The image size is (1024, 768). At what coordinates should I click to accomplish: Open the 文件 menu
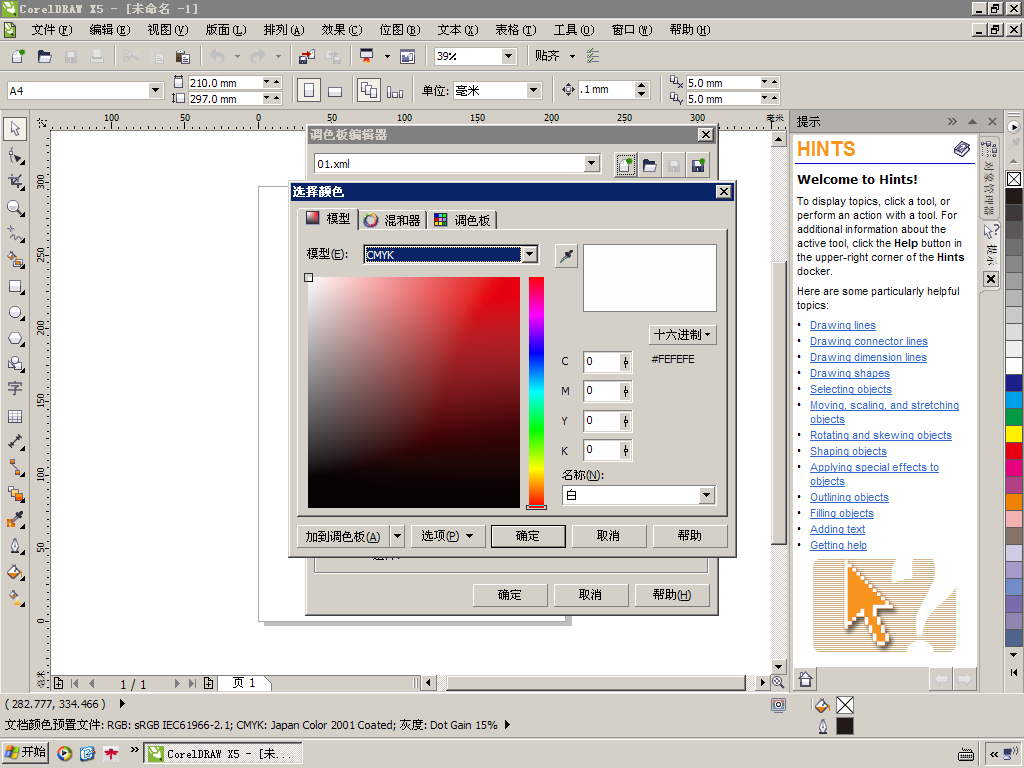point(52,30)
